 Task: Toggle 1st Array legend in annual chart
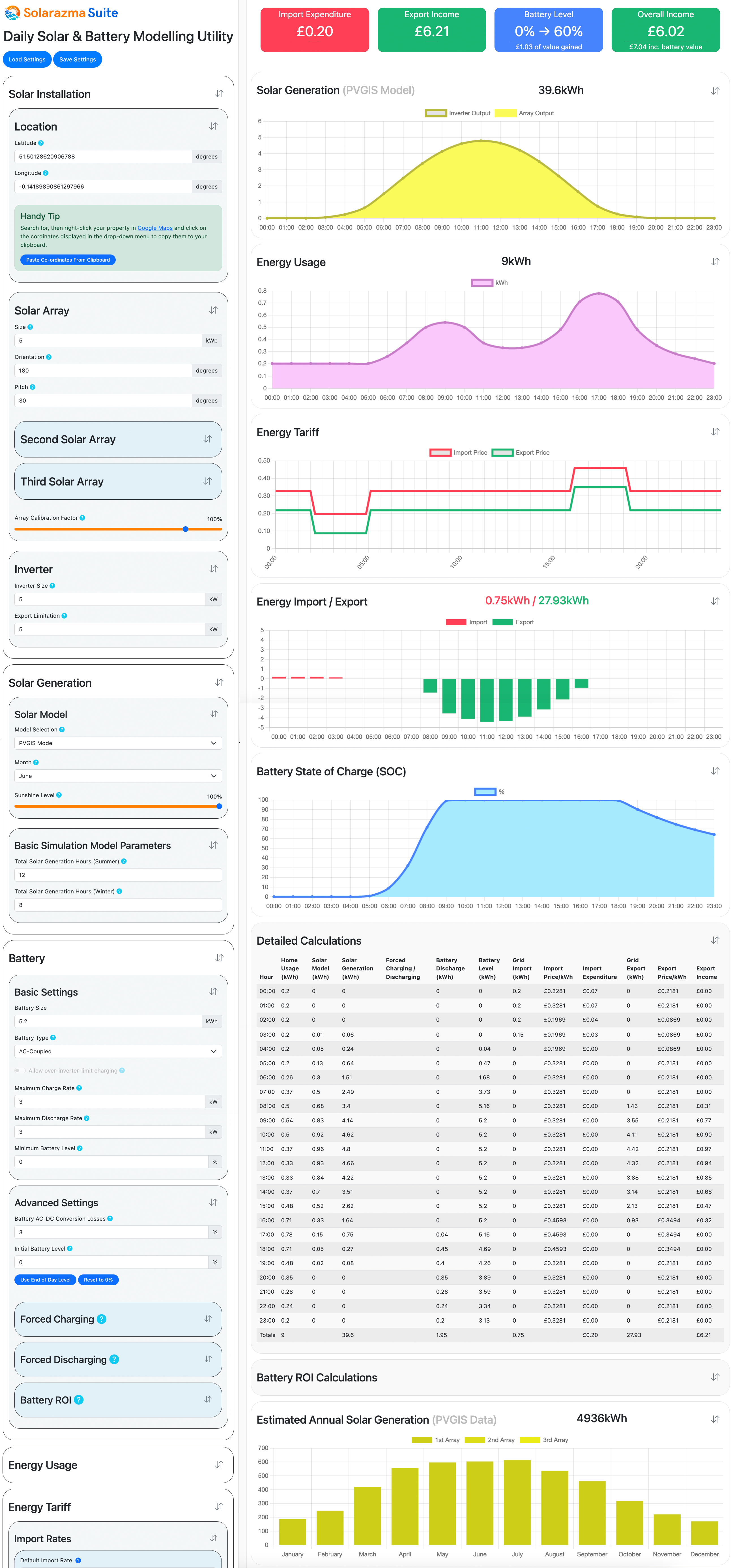point(436,1439)
